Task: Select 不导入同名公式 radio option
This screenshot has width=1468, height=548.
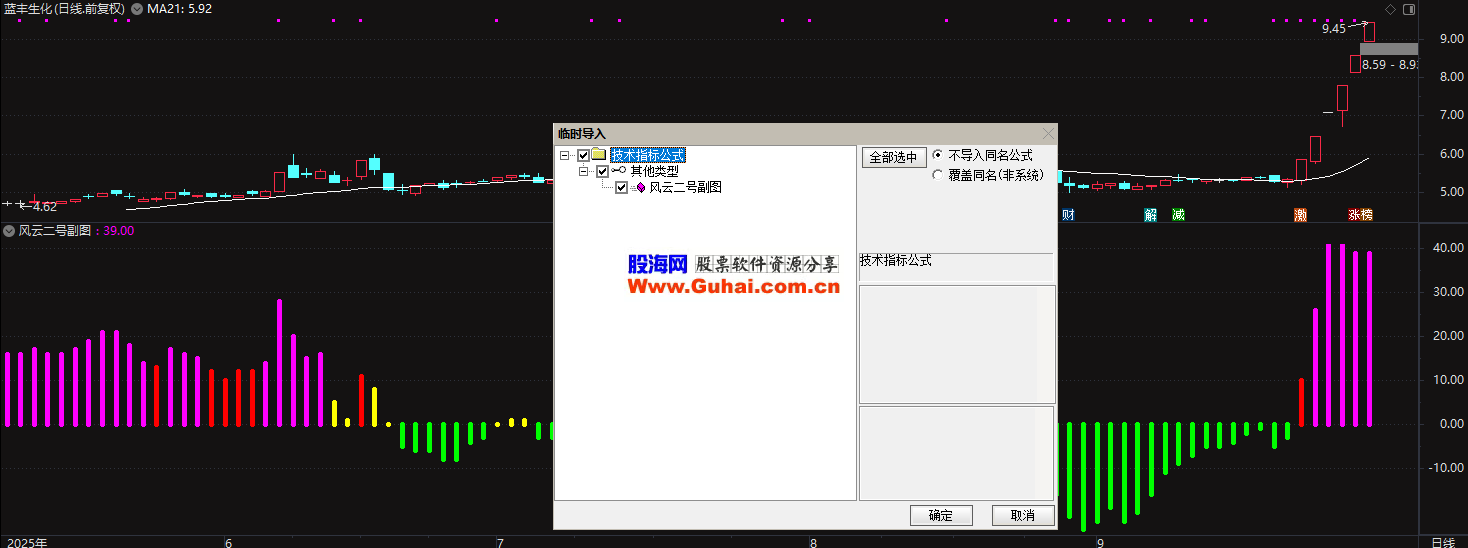Action: 937,156
